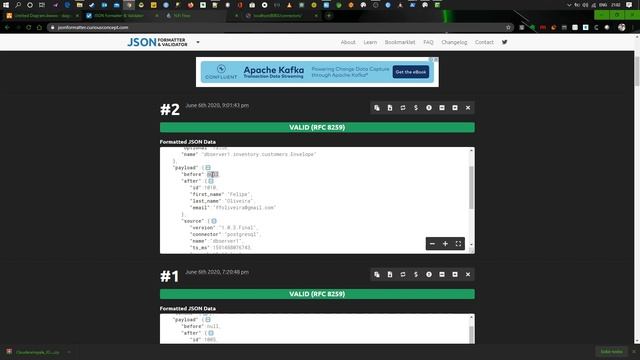Open the About page
640x360 pixels.
[x=348, y=42]
